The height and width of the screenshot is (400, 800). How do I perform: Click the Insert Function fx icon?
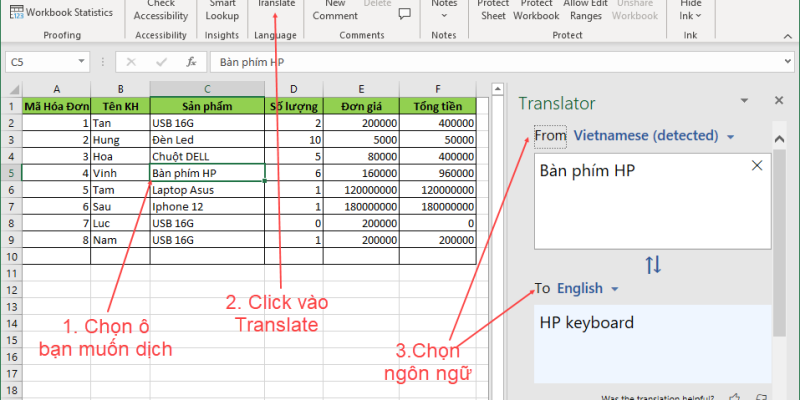click(x=190, y=62)
